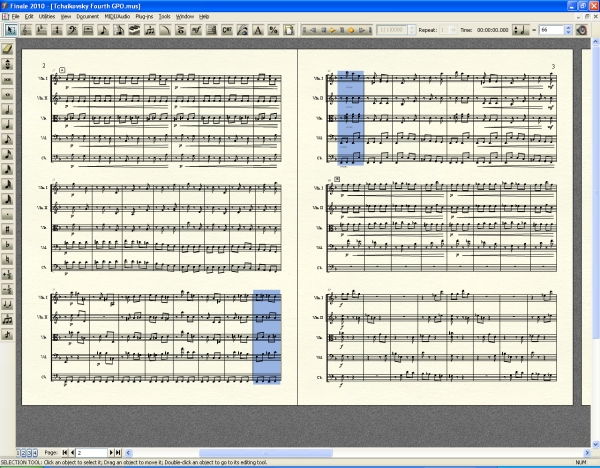Select the Tuplet tool
The image size is (600, 468).
coord(150,30)
